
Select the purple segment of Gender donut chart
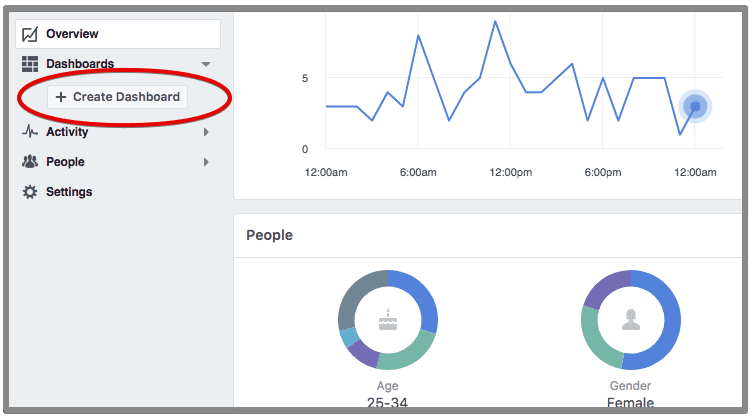pos(603,288)
